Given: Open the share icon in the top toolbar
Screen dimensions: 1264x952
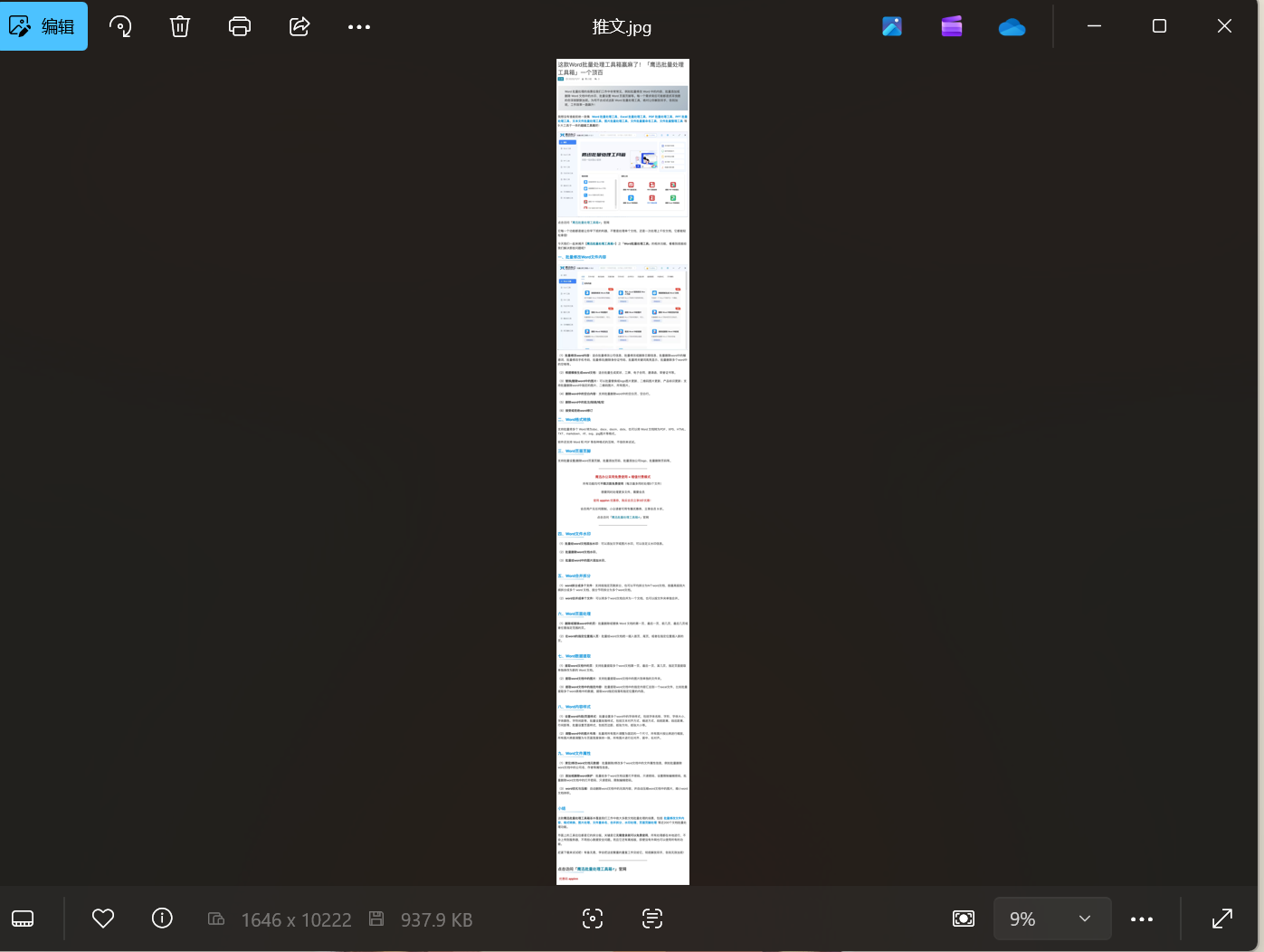Looking at the screenshot, I should [x=299, y=26].
